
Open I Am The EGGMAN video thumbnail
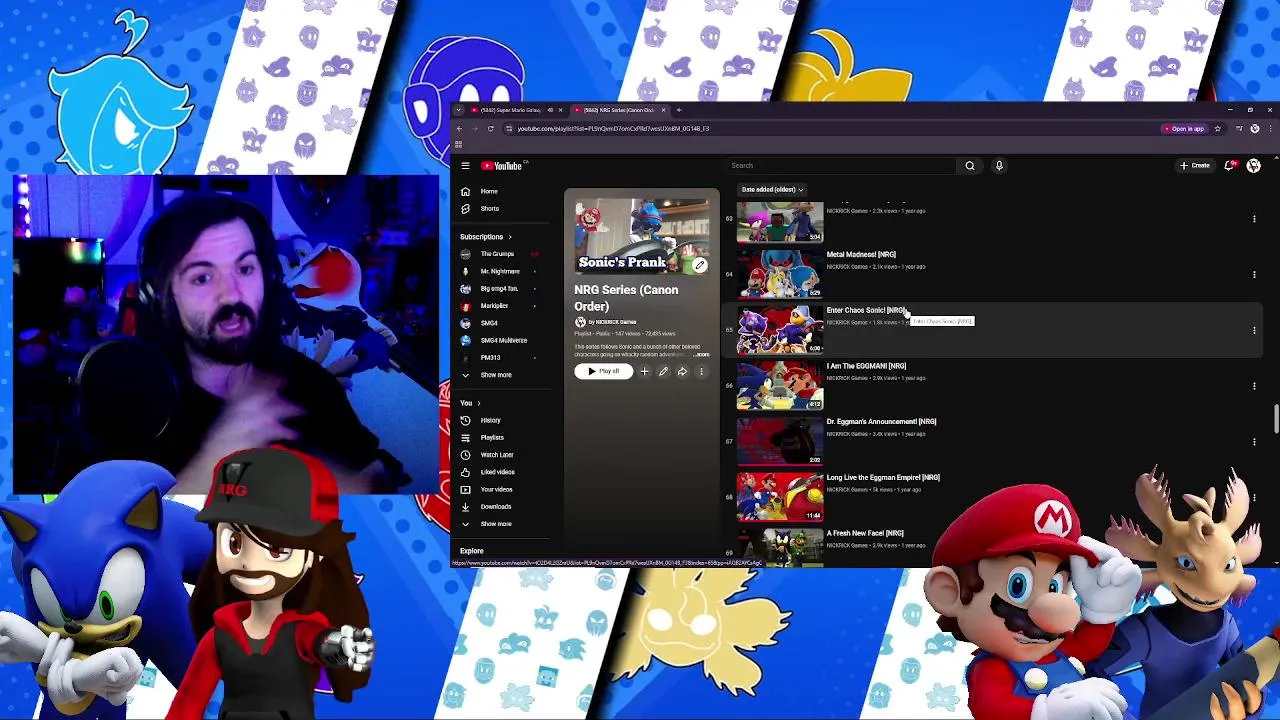click(x=780, y=386)
